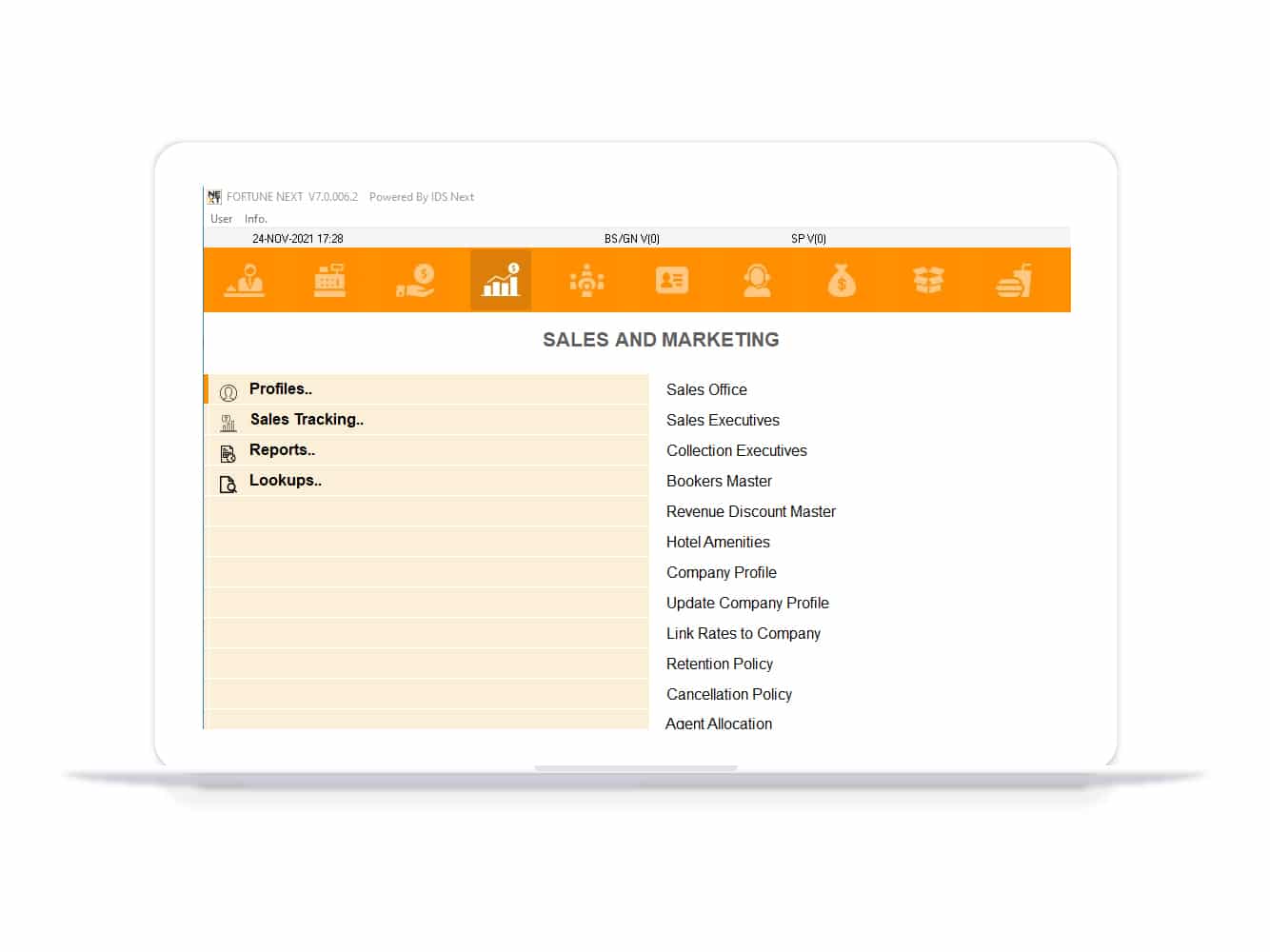The width and height of the screenshot is (1270, 952).
Task: Open Sales Office link
Action: point(706,390)
